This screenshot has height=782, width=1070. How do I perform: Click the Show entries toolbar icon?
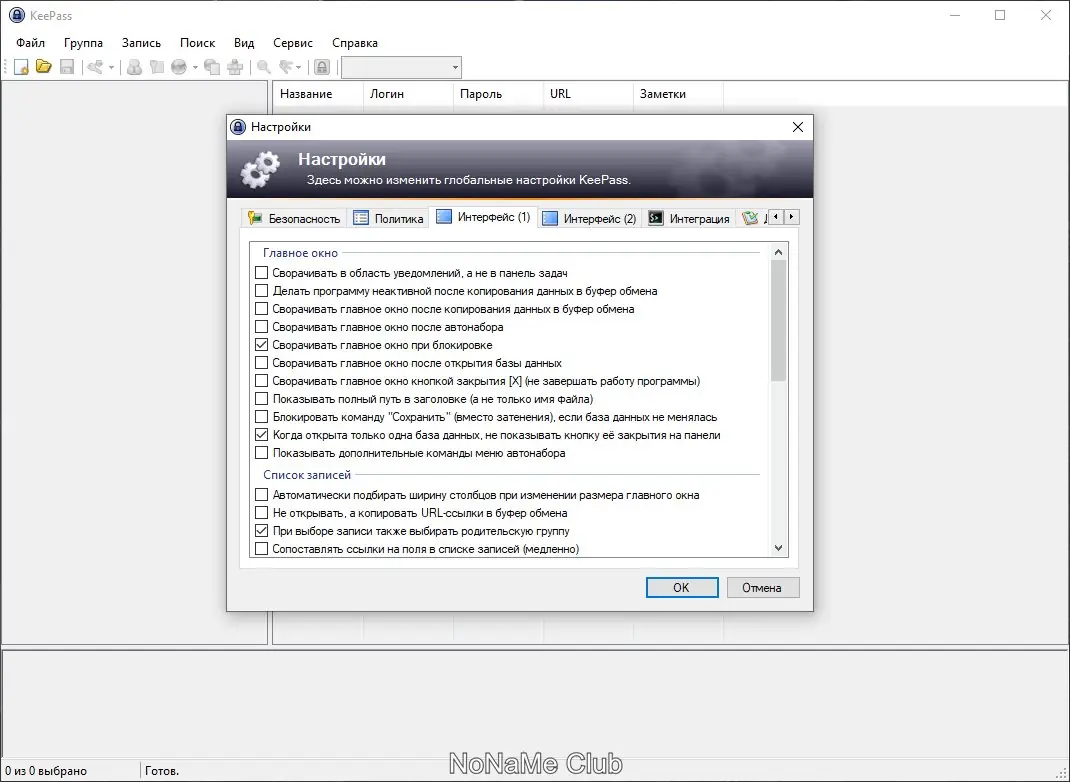pyautogui.click(x=286, y=67)
